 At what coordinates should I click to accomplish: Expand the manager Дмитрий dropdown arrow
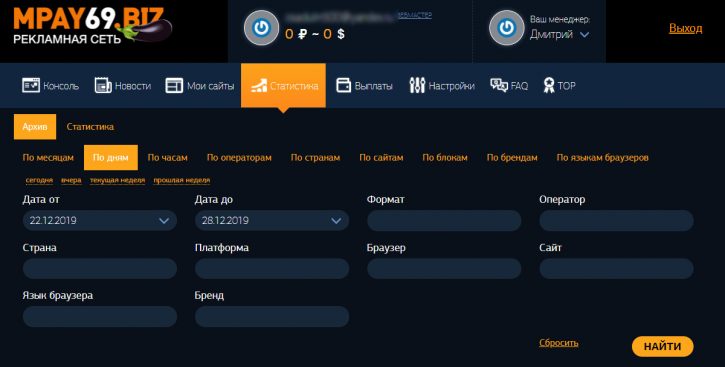click(x=584, y=35)
